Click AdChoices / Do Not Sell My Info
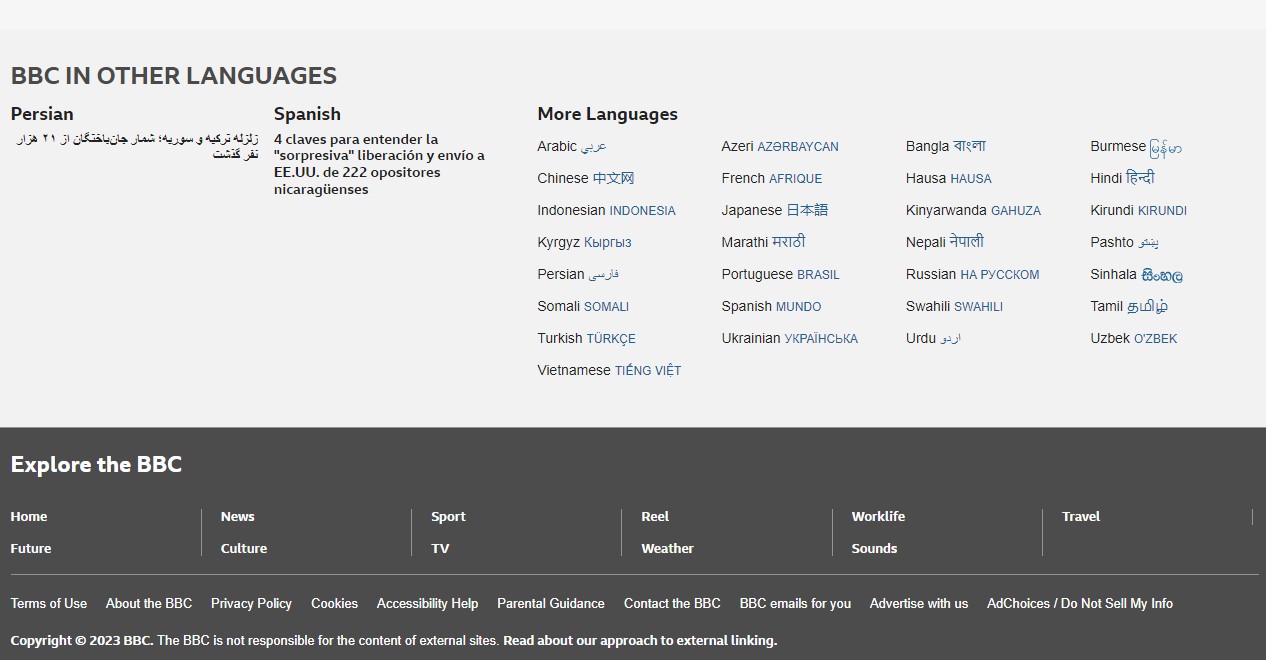The image size is (1266, 660). pos(1079,603)
